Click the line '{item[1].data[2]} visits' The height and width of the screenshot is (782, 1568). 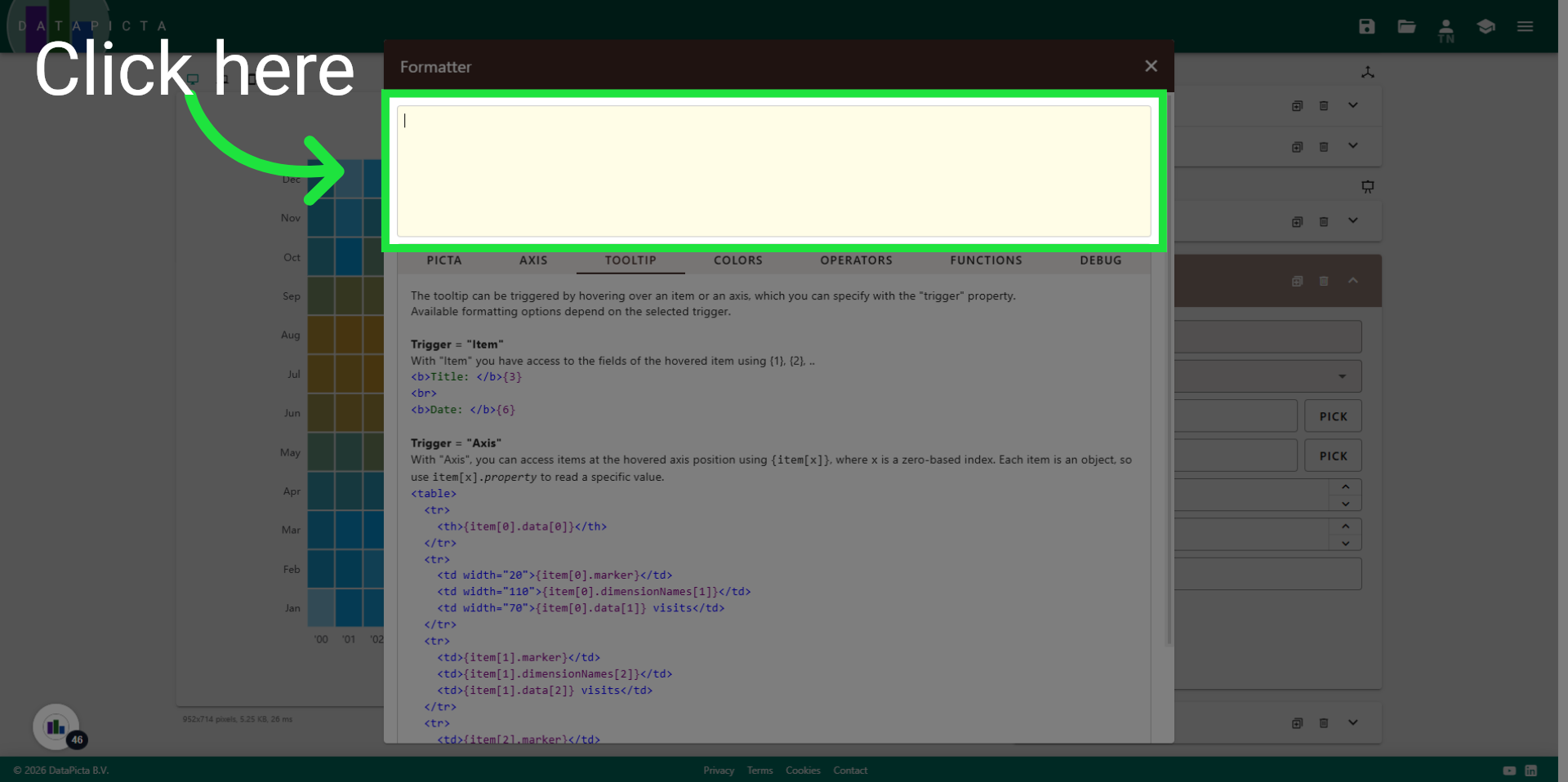pyautogui.click(x=545, y=691)
